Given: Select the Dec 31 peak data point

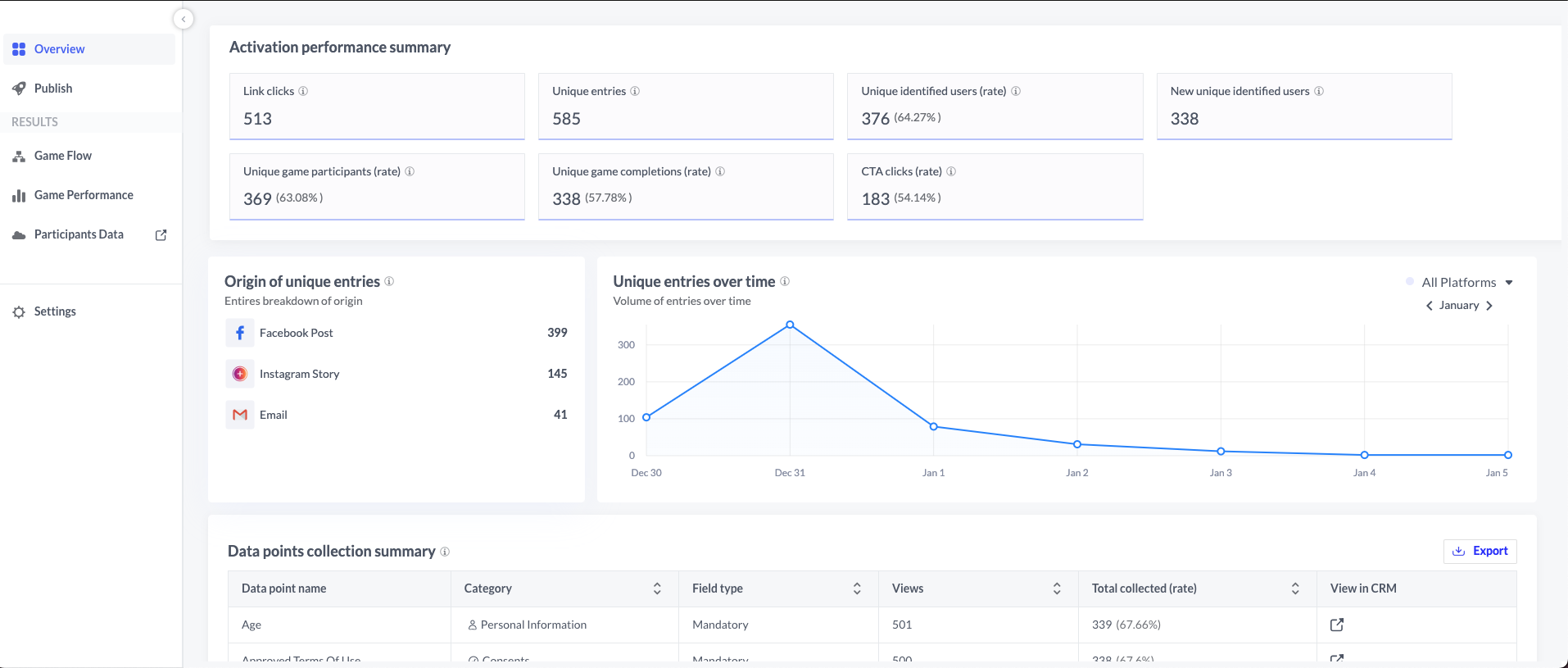Looking at the screenshot, I should (790, 325).
